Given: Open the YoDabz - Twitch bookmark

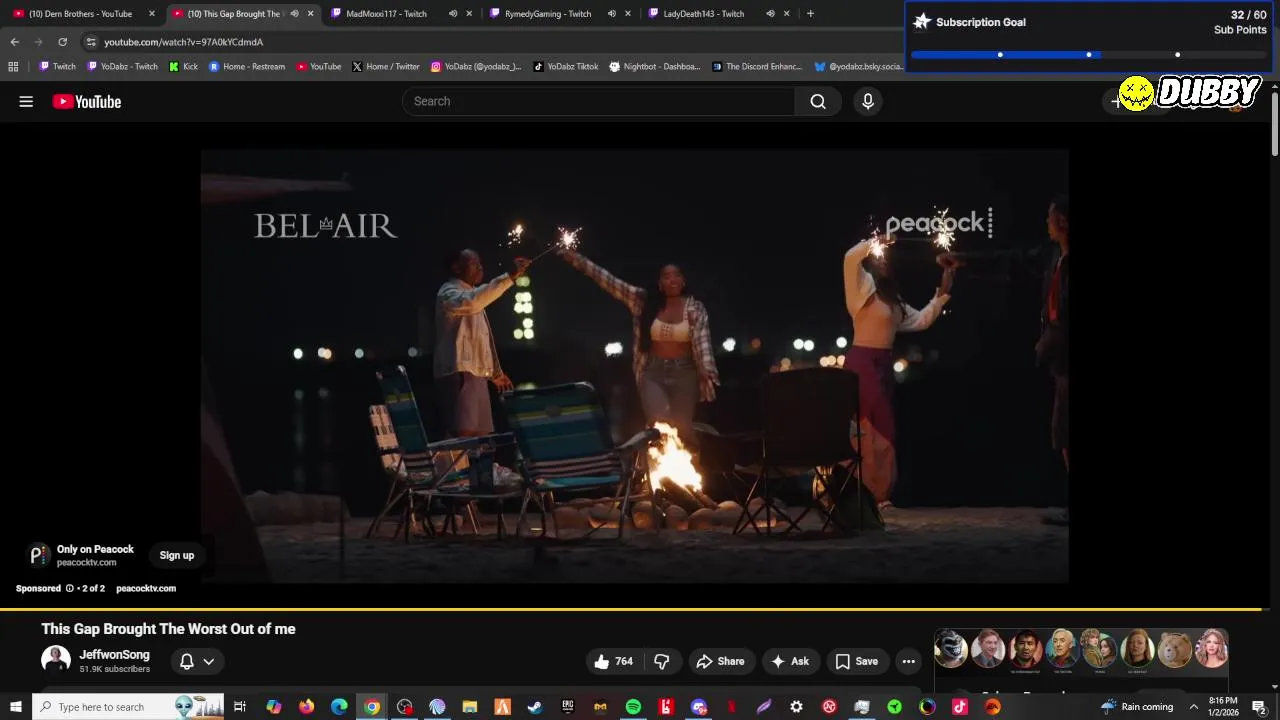Looking at the screenshot, I should (122, 67).
